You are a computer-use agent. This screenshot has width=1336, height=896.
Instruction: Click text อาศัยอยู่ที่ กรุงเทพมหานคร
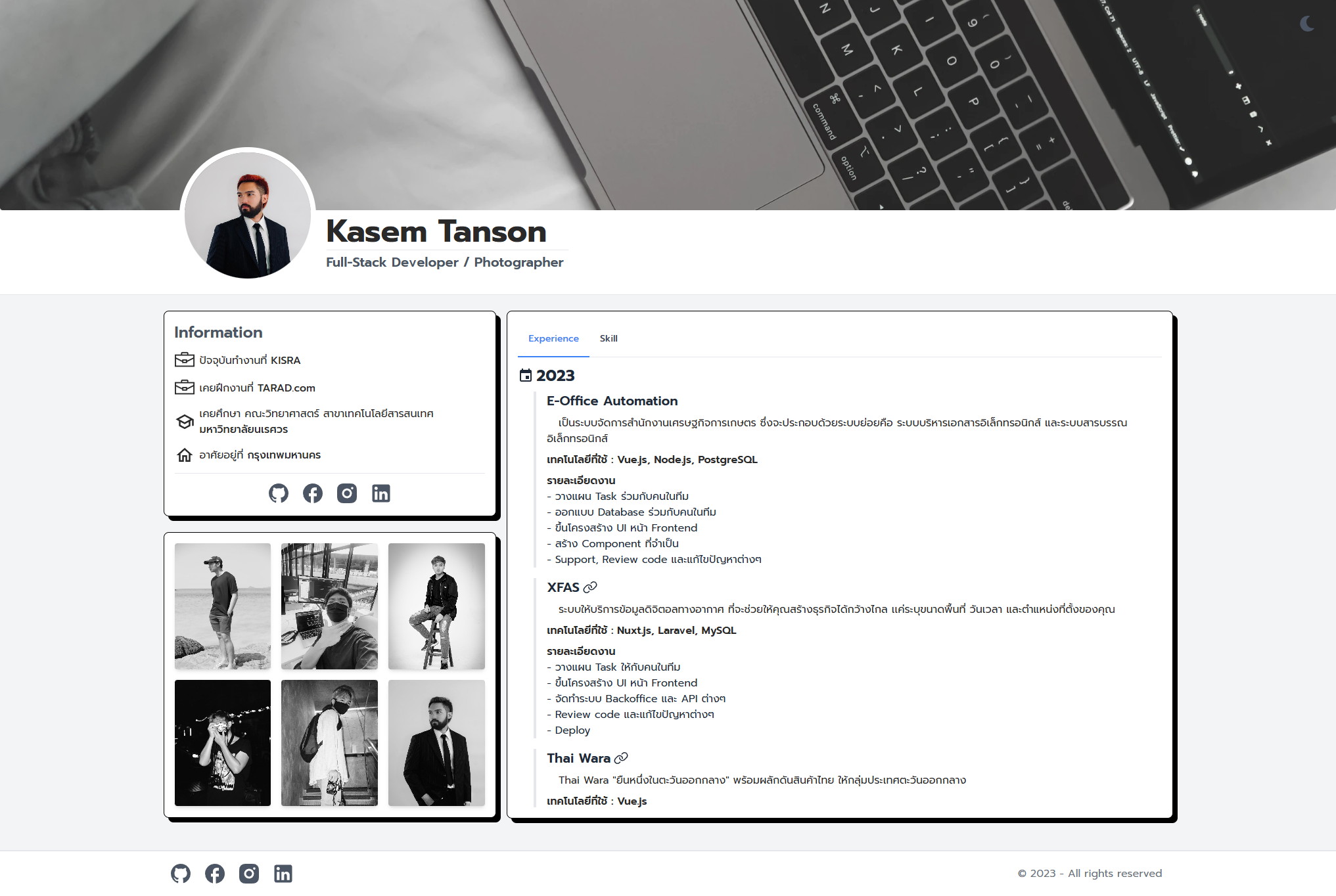(x=260, y=455)
